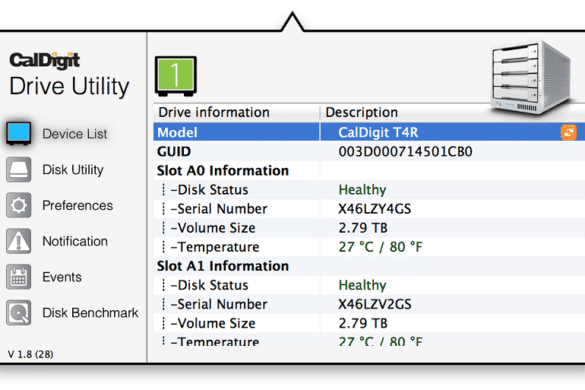Open the Device List icon in sidebar
Screen dimensions: 585x390
coord(19,133)
